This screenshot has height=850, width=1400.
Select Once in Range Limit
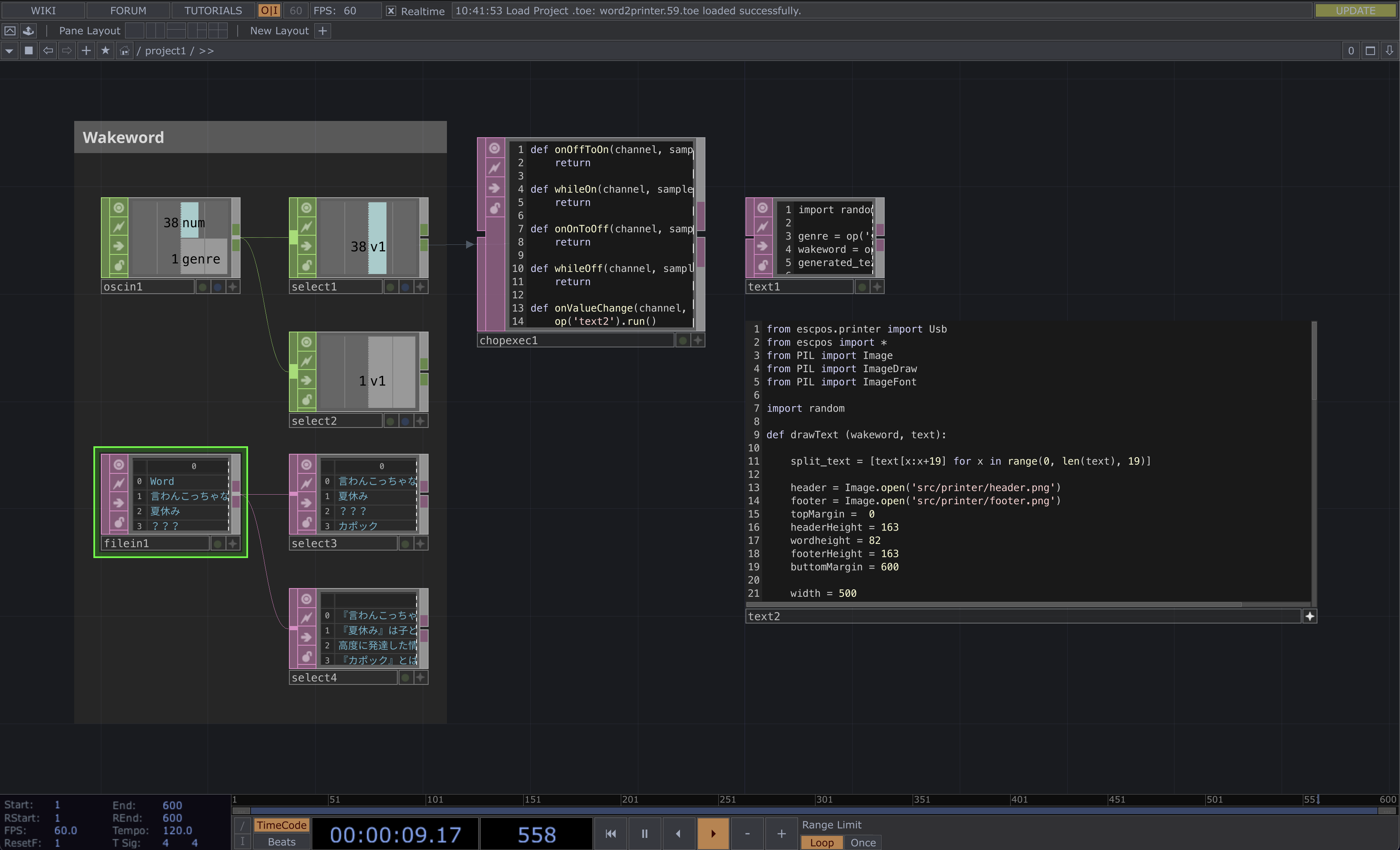click(x=863, y=842)
